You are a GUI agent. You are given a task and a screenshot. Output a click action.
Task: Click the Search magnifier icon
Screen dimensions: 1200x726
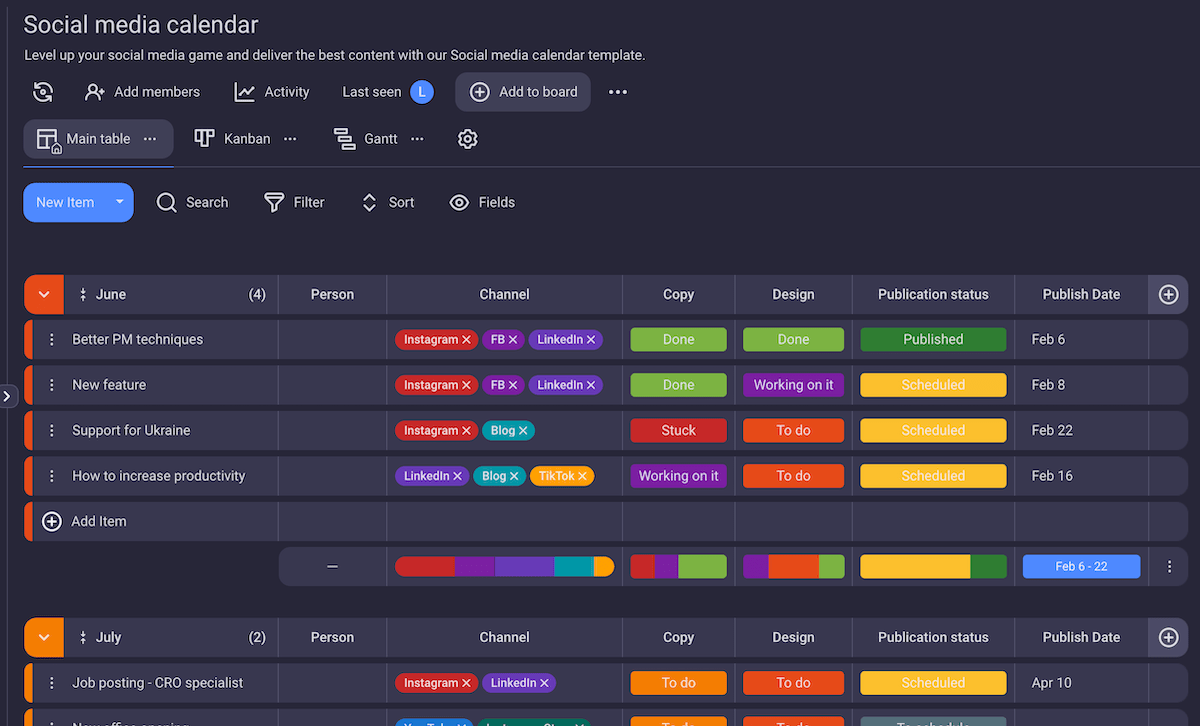click(166, 202)
